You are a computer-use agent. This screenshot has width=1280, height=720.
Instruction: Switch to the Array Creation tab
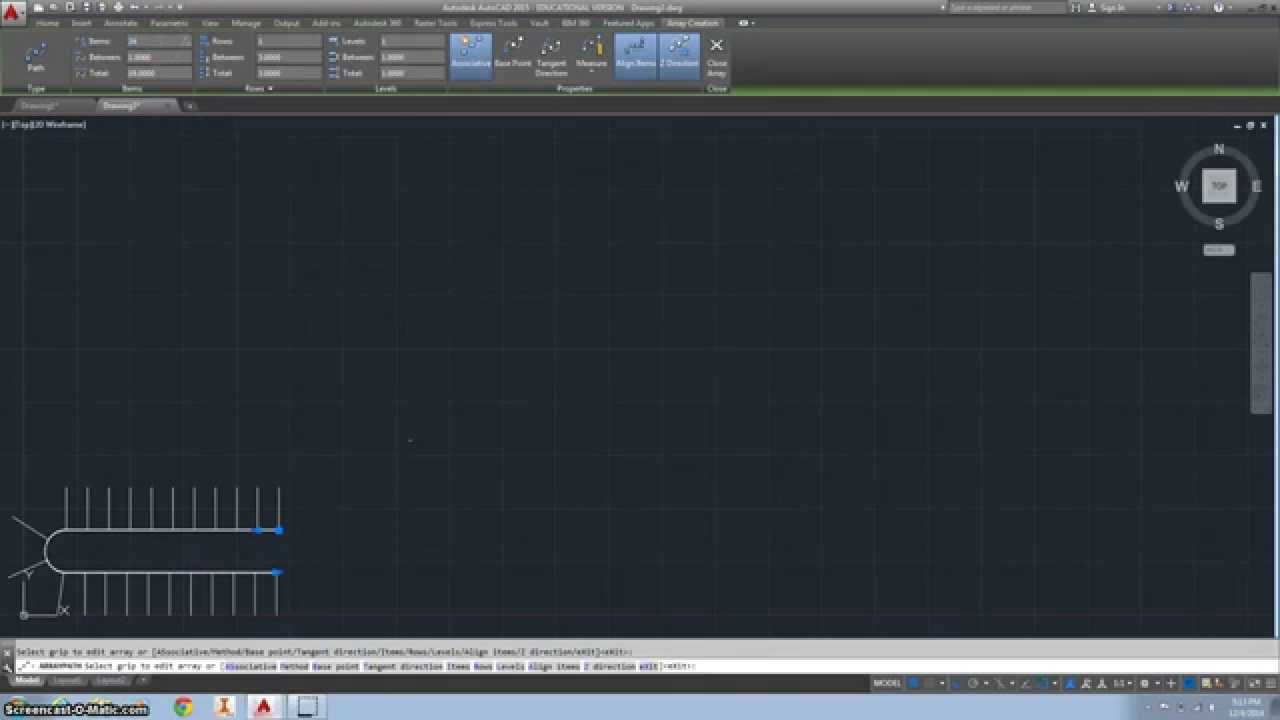693,23
